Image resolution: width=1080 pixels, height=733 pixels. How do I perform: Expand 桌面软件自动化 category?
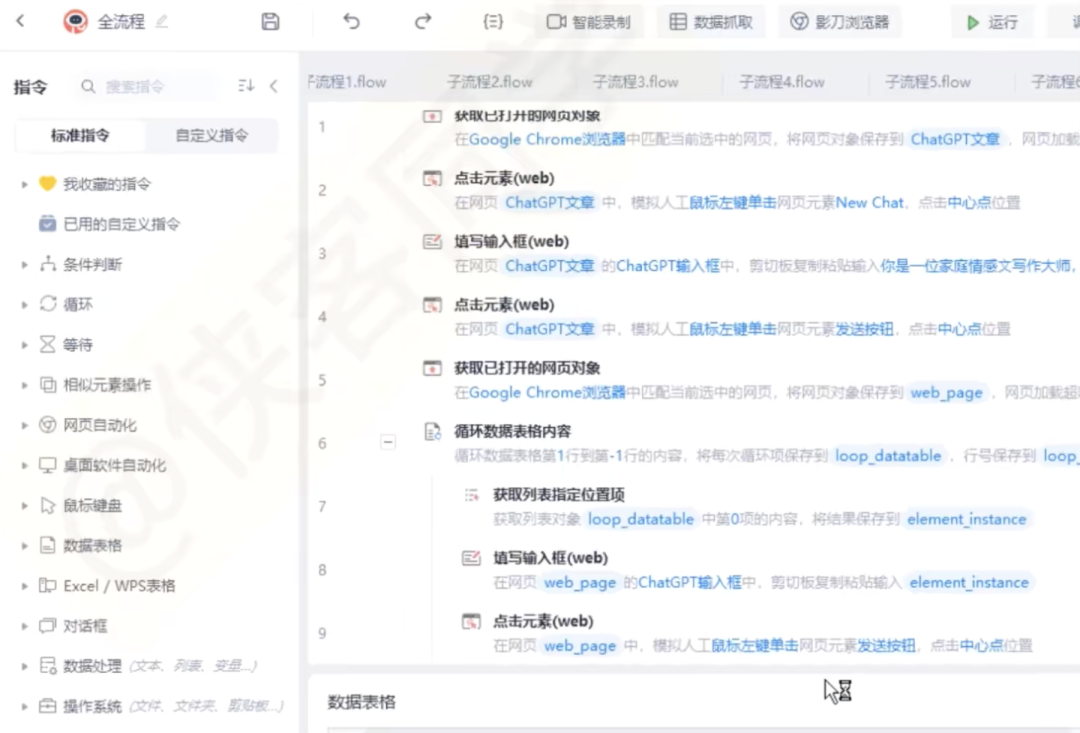[25, 466]
